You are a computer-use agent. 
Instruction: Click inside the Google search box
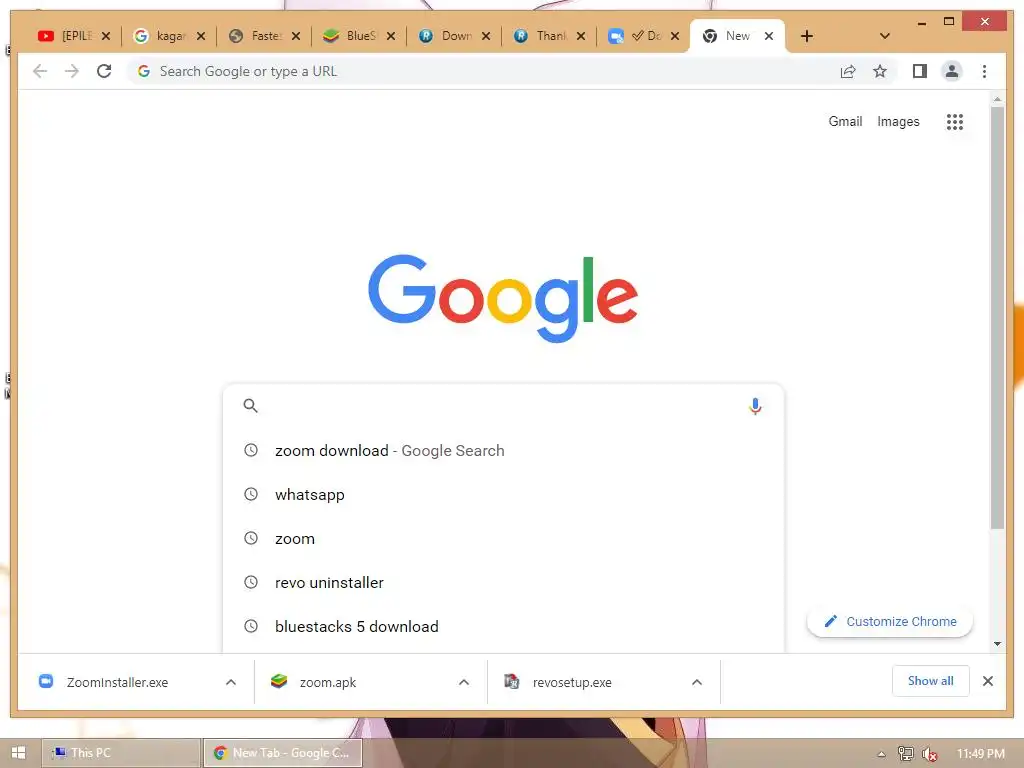(503, 406)
